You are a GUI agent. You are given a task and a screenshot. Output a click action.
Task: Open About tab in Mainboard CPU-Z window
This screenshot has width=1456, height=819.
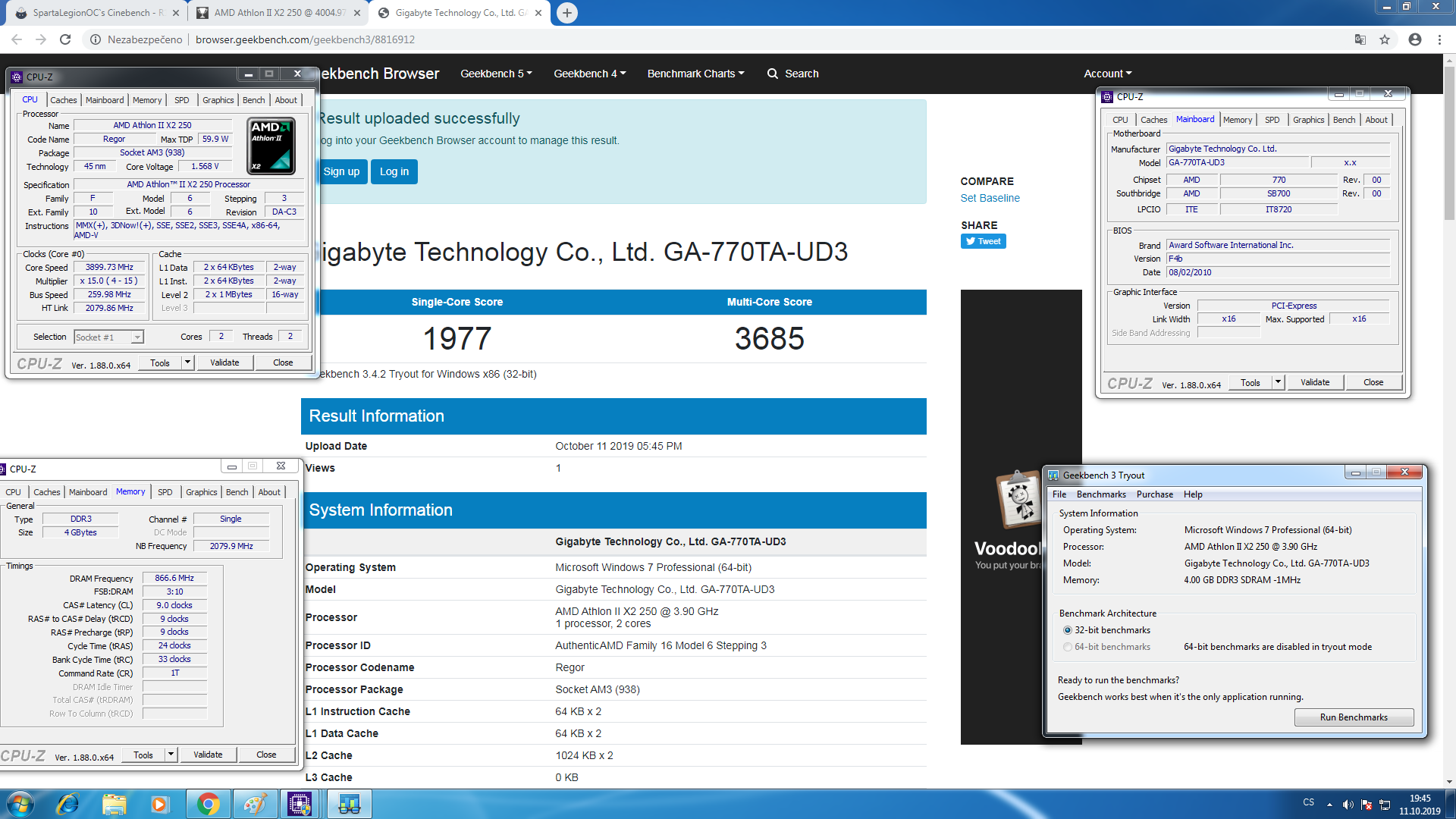1376,120
